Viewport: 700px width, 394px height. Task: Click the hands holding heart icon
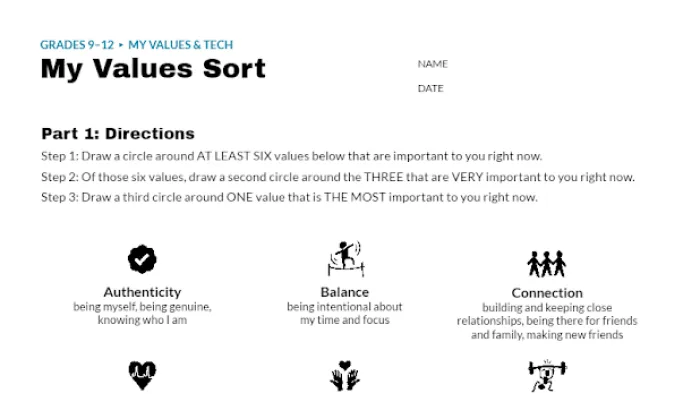tap(345, 376)
